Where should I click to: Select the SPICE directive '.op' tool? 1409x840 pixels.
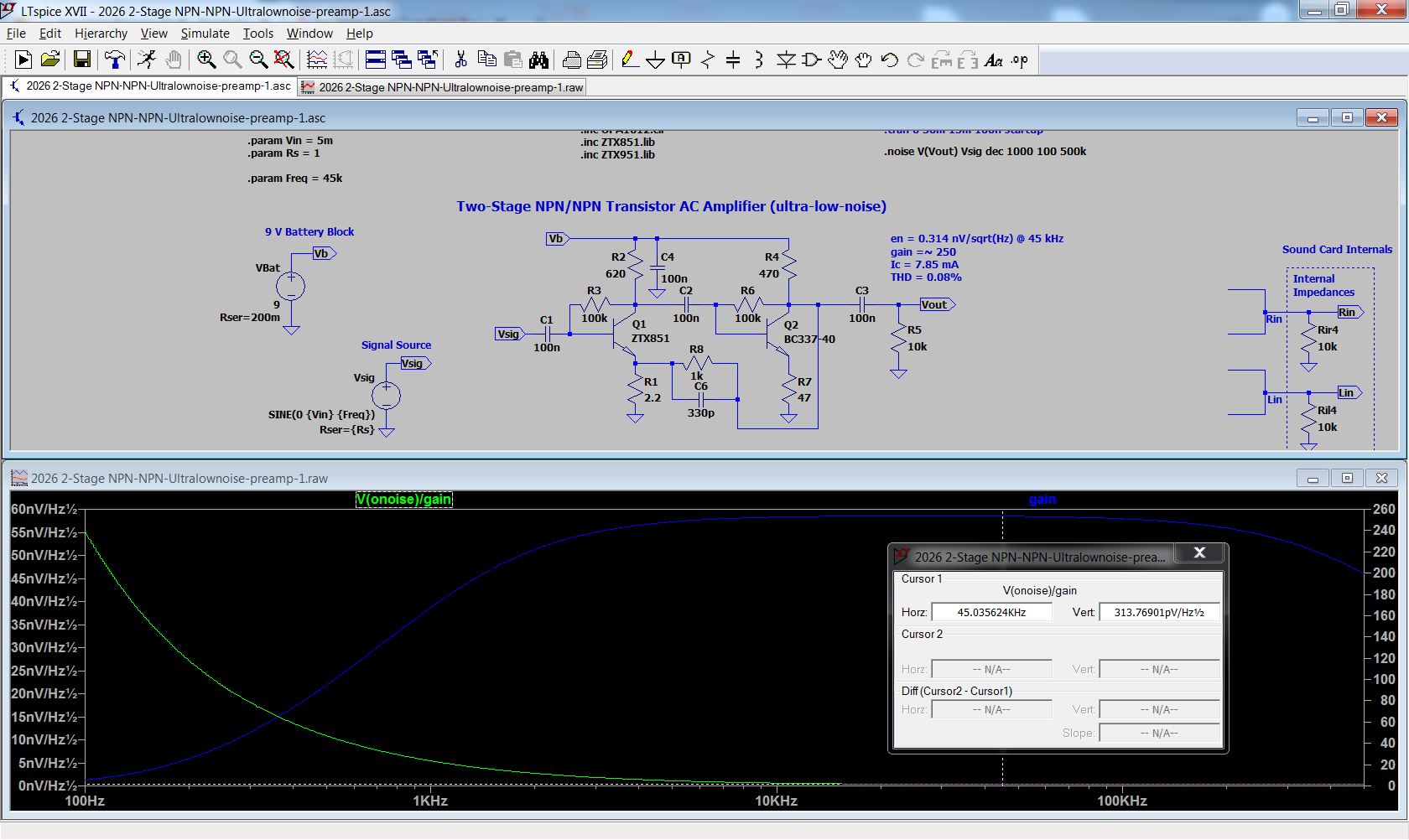tap(1020, 60)
